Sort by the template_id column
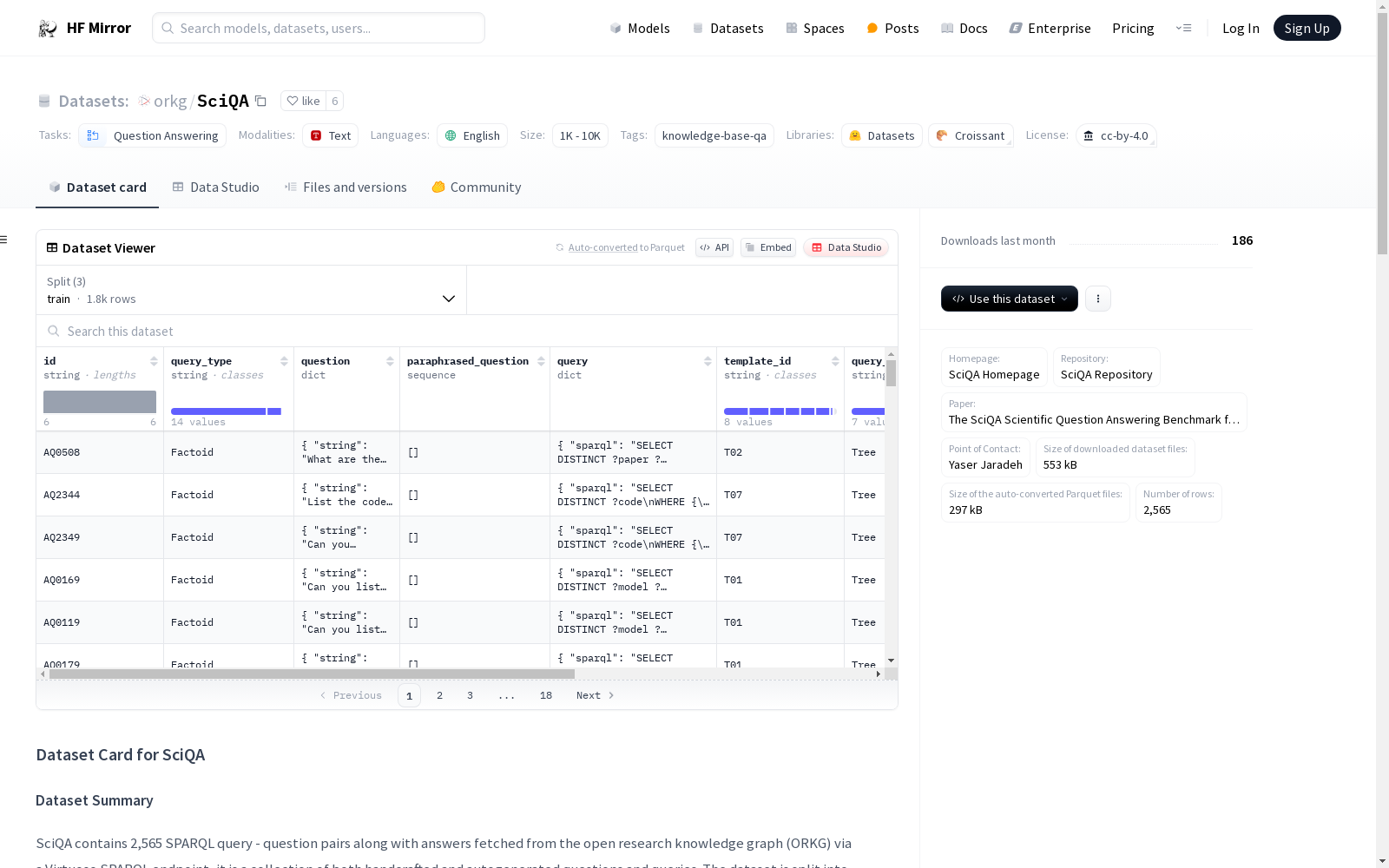 tap(835, 361)
